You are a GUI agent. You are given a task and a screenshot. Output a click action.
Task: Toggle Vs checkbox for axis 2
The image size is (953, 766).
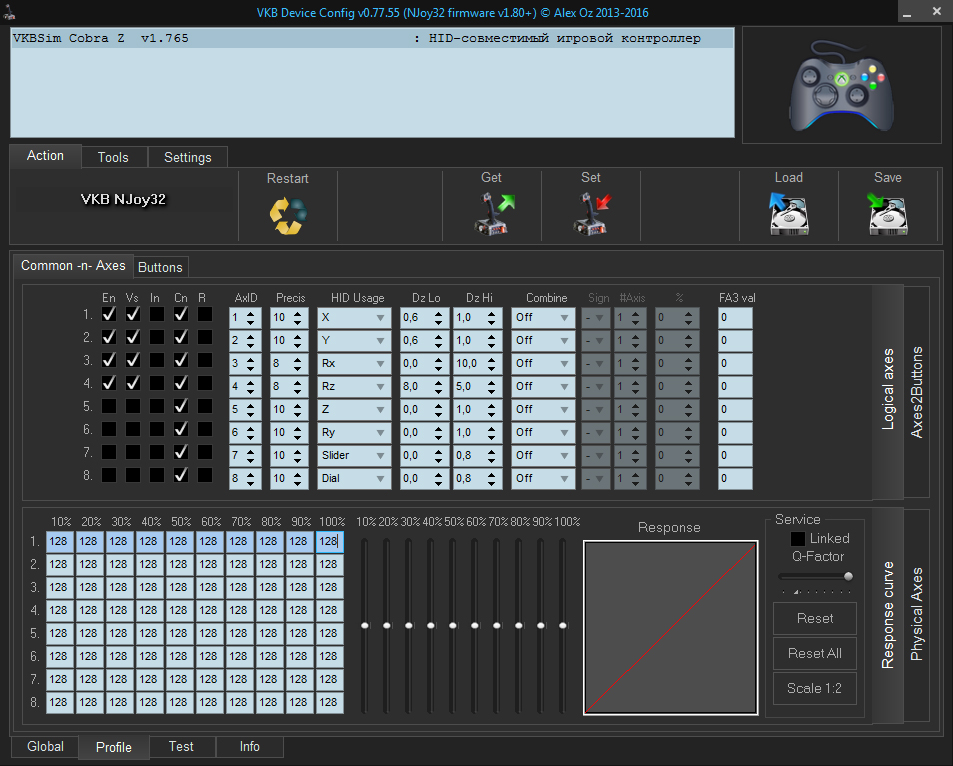[x=132, y=337]
